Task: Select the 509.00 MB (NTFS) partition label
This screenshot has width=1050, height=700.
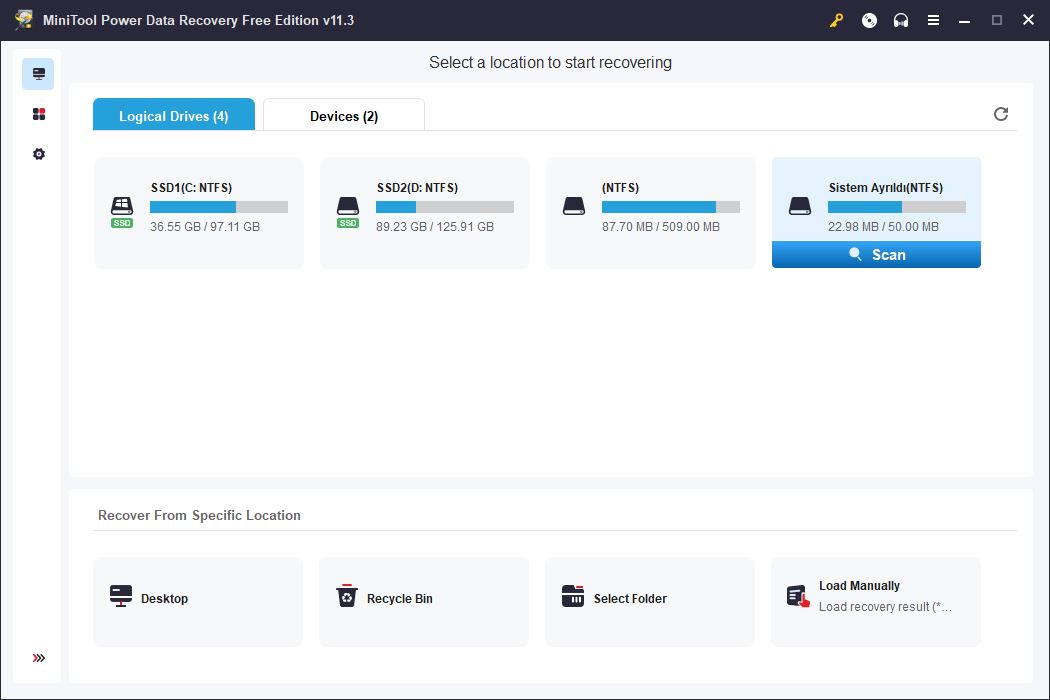Action: point(620,188)
